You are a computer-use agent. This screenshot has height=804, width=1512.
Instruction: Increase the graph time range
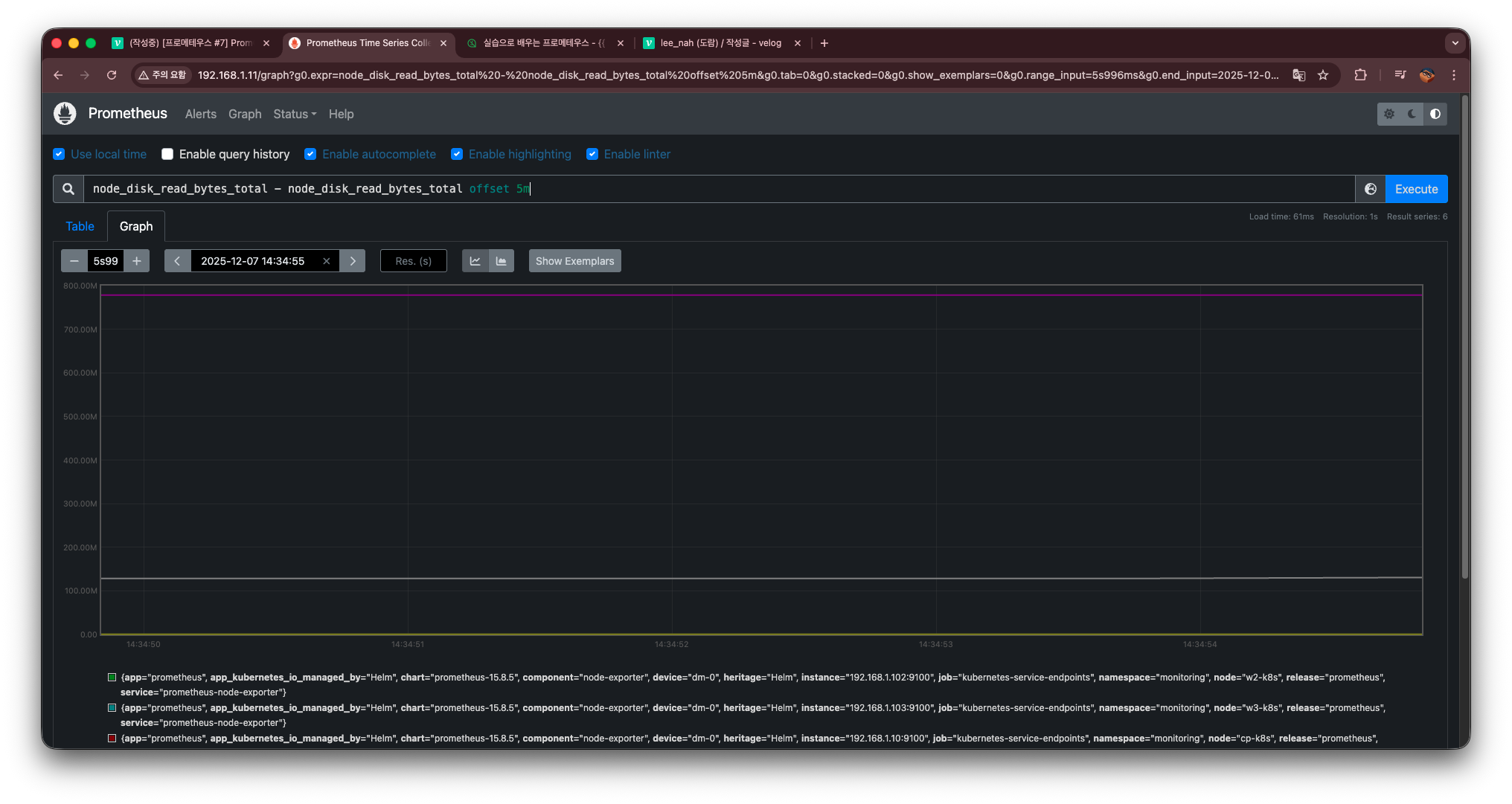click(x=137, y=261)
